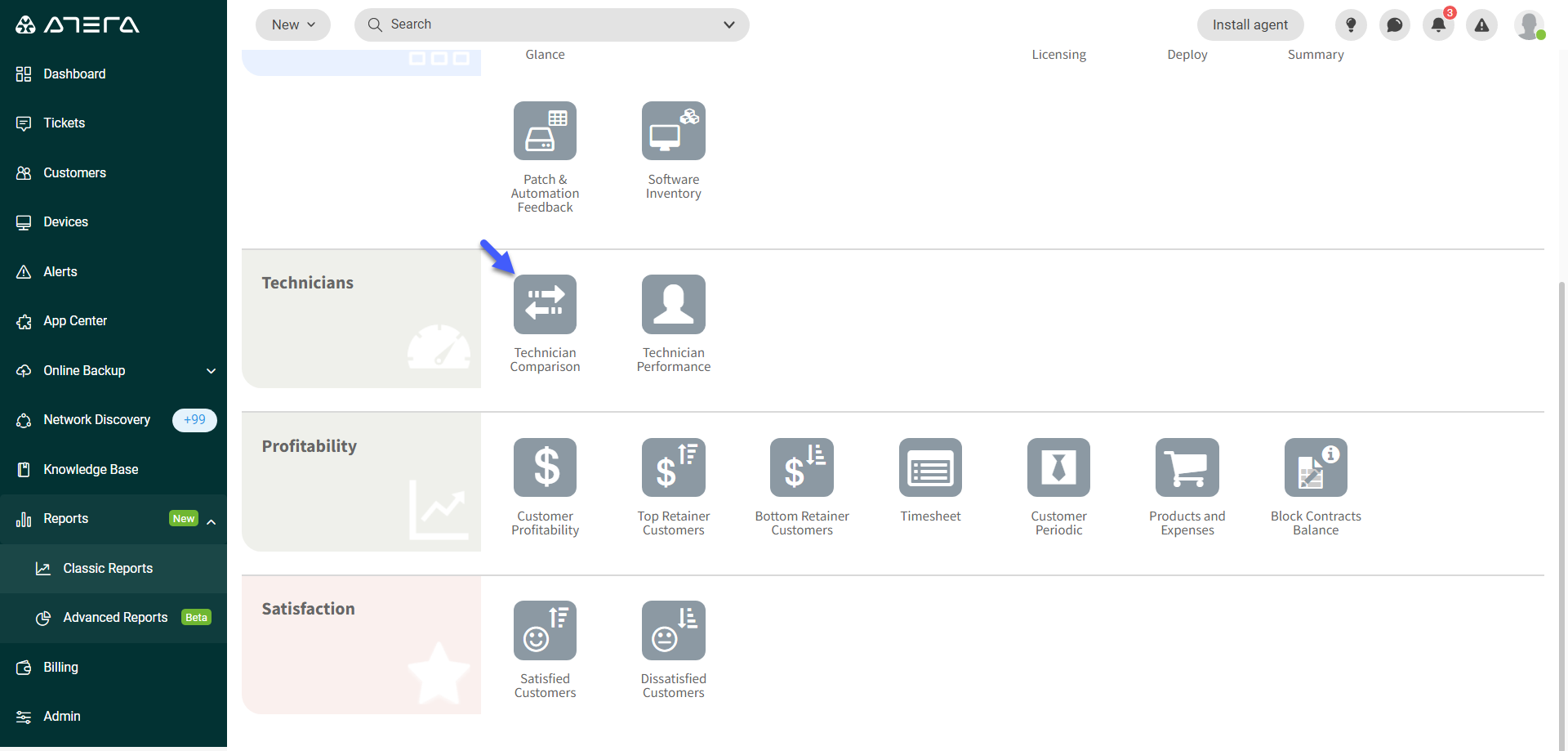The width and height of the screenshot is (1568, 751).
Task: Open the chat bubble icon
Action: click(x=1395, y=25)
